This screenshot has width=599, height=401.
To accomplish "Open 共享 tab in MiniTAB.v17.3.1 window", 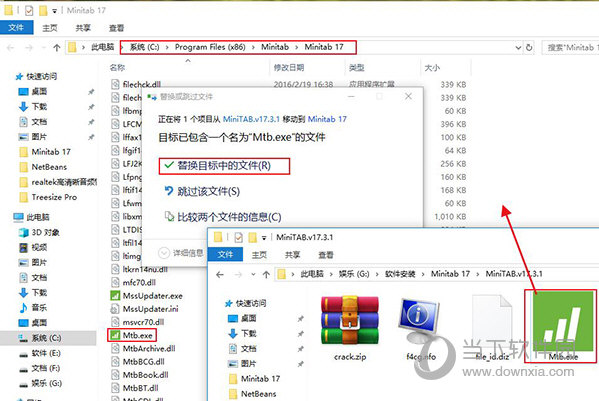I will point(292,255).
